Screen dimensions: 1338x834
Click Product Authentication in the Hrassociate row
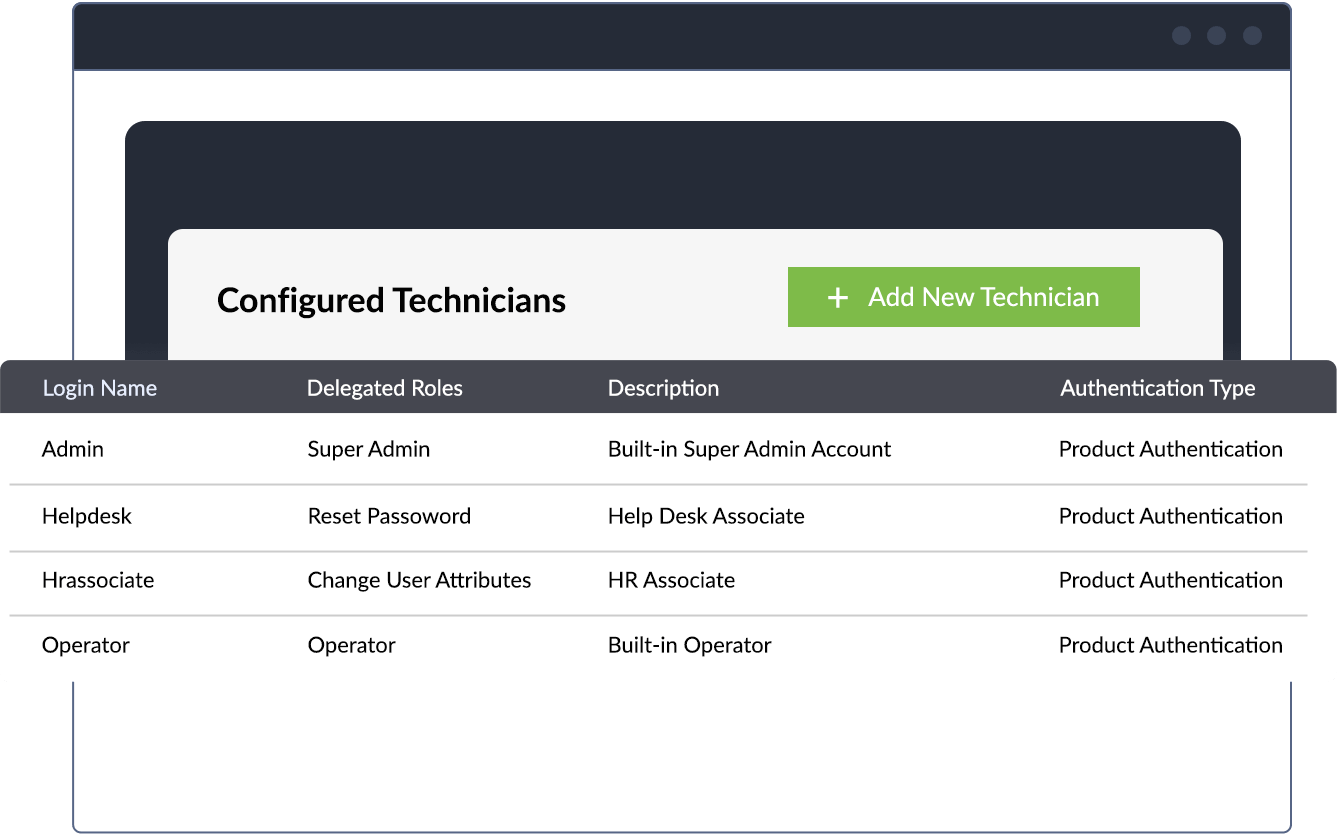[x=1171, y=580]
